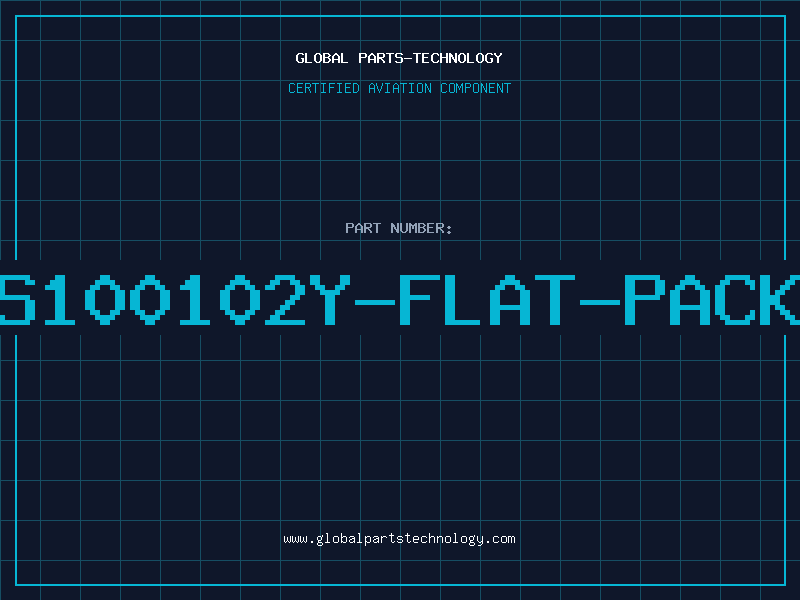
Task: Click the word GLOBAL in the heading
Action: [x=321, y=58]
